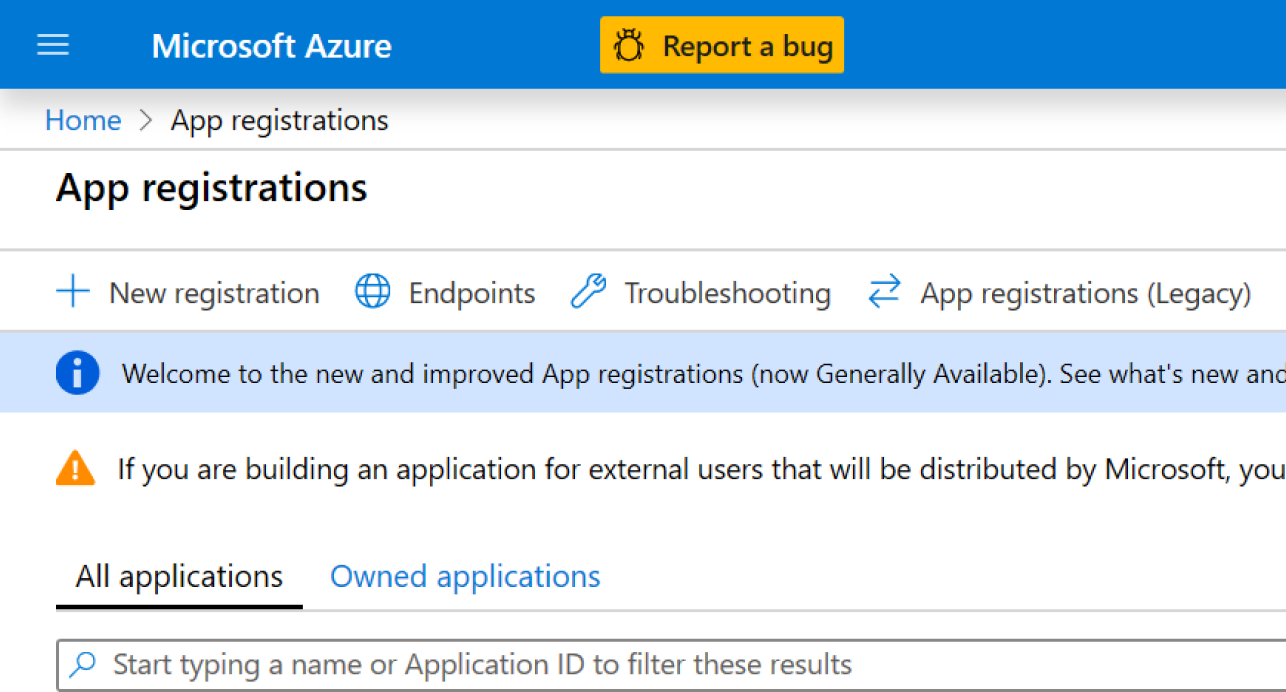
Task: Click the App registrations (Legacy) label
Action: point(1085,293)
